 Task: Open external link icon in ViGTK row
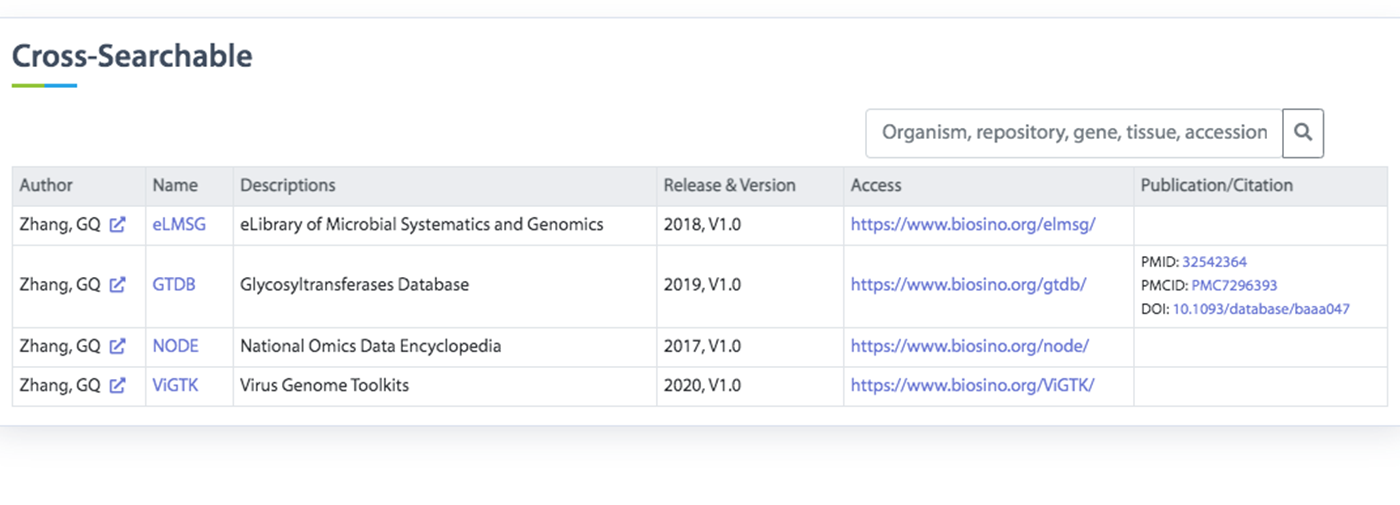[117, 385]
